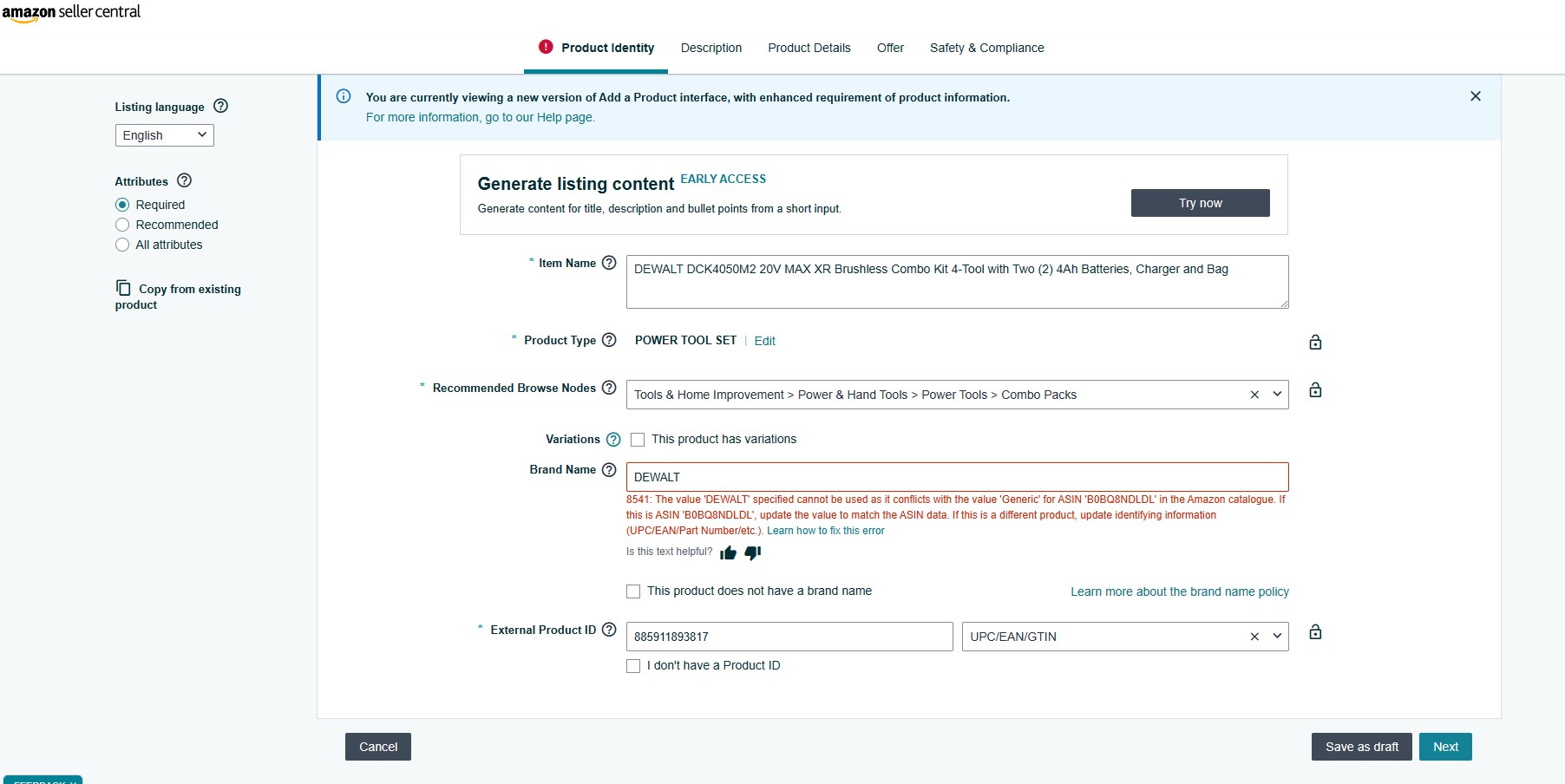This screenshot has height=784, width=1565.
Task: Click into the Brand Name field showing DEWALT
Action: click(x=958, y=477)
